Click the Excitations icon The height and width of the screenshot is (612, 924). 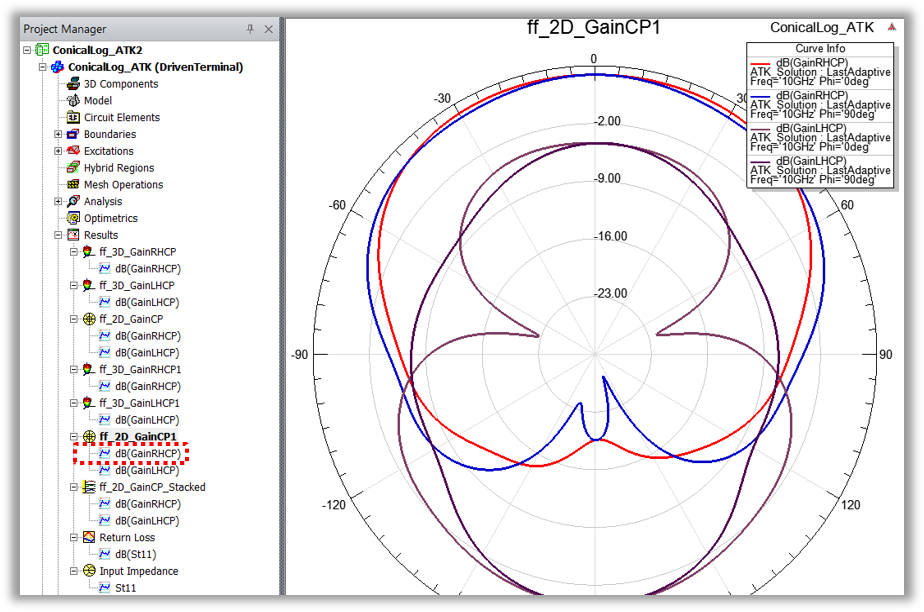[x=73, y=151]
